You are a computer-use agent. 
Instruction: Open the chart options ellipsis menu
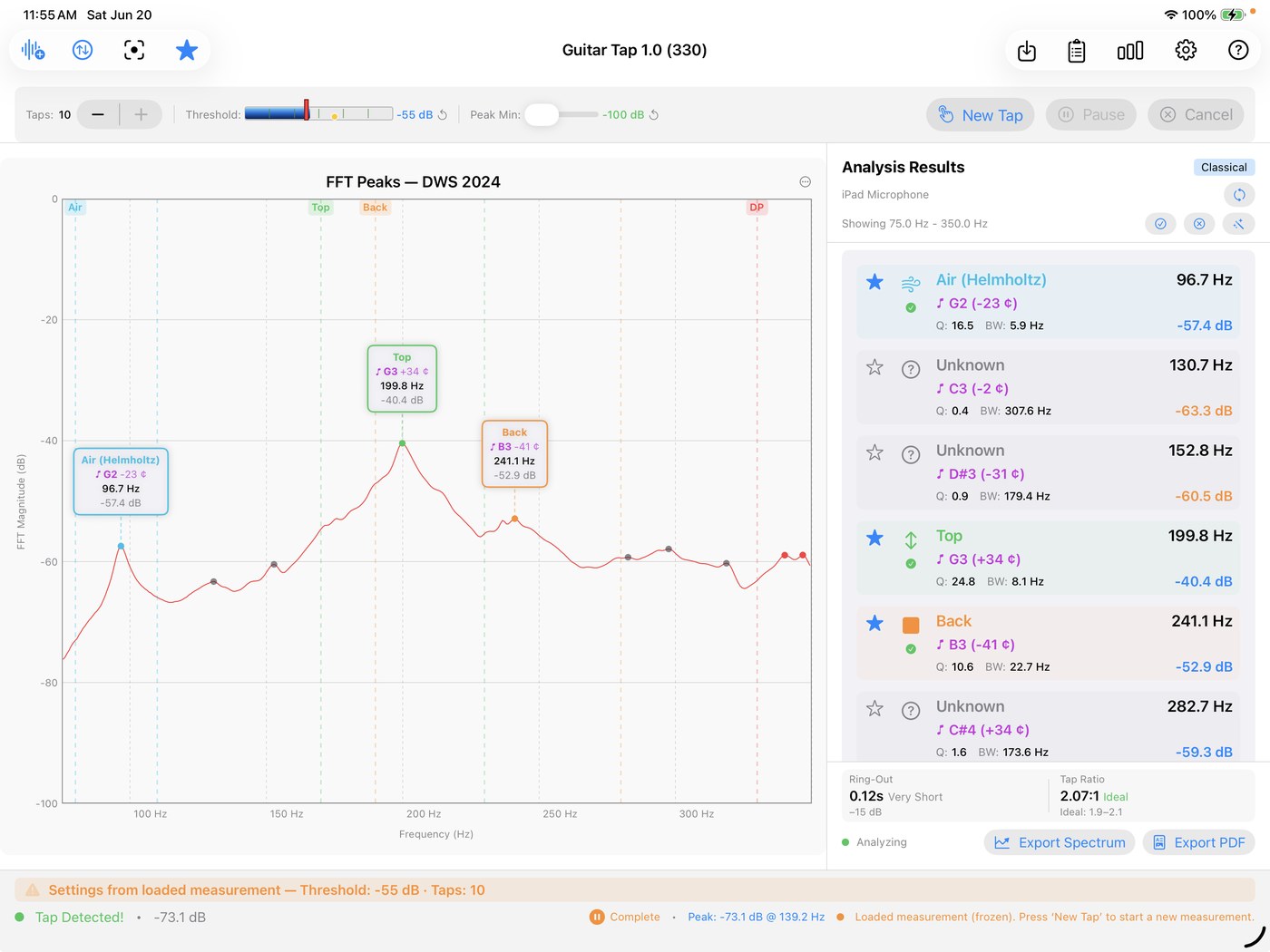(805, 181)
